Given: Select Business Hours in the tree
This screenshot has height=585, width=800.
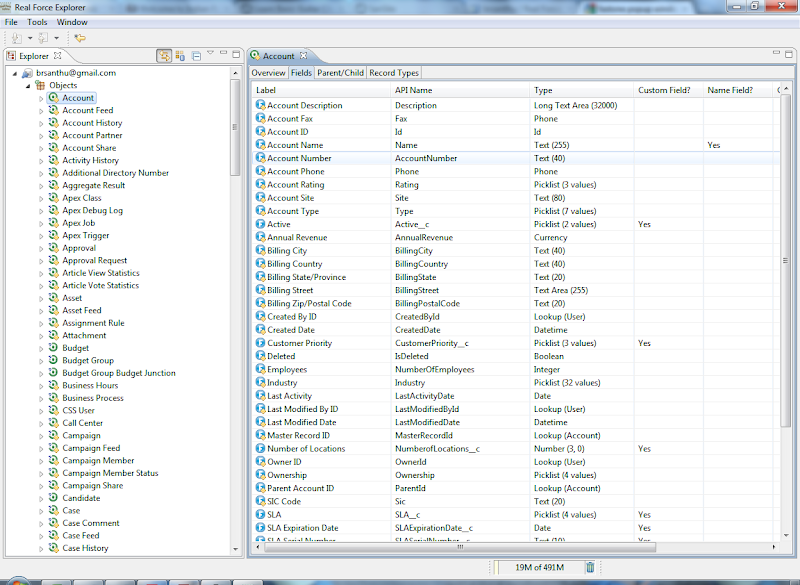Looking at the screenshot, I should tap(90, 385).
